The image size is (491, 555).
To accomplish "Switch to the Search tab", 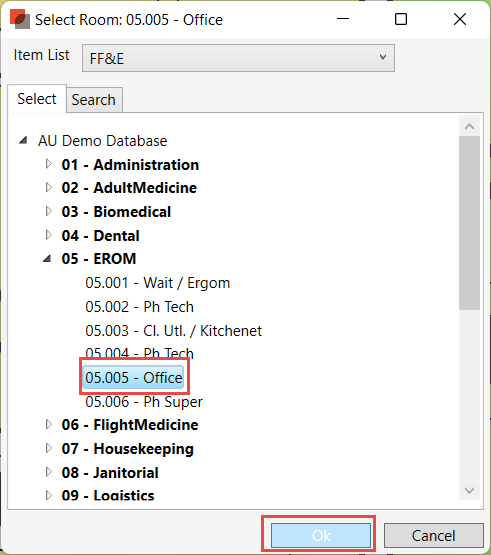I will [94, 100].
